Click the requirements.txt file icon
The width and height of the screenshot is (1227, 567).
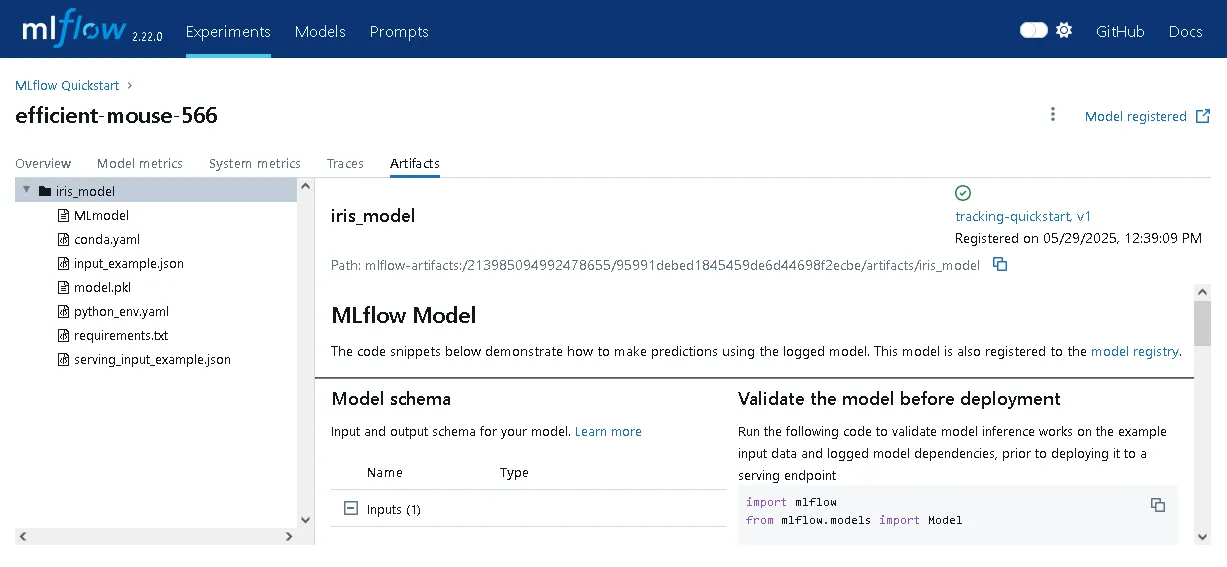coord(64,335)
